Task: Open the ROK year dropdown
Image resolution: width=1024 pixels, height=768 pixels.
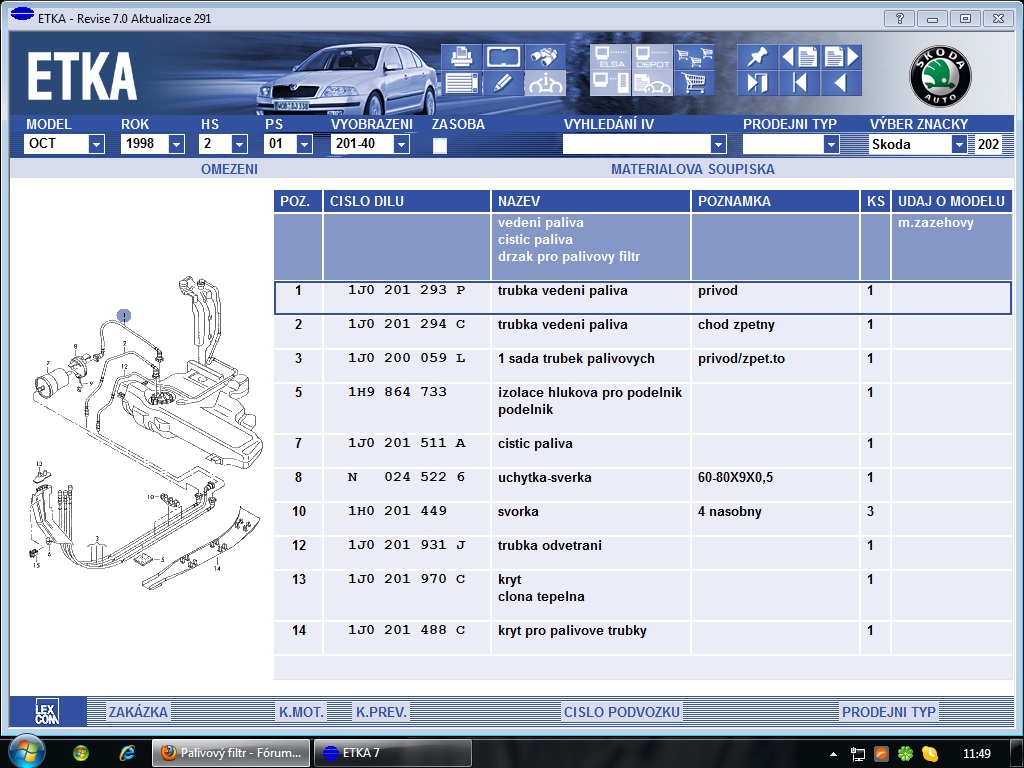Action: point(176,144)
